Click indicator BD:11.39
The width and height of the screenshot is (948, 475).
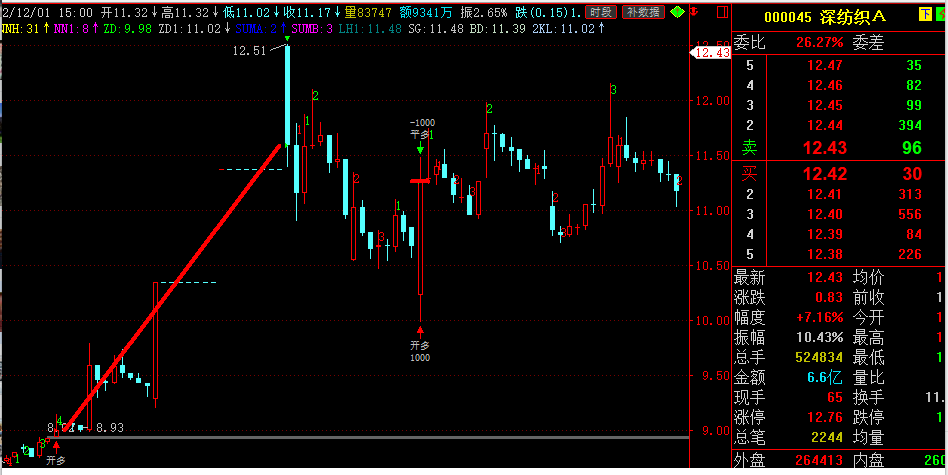click(x=496, y=28)
